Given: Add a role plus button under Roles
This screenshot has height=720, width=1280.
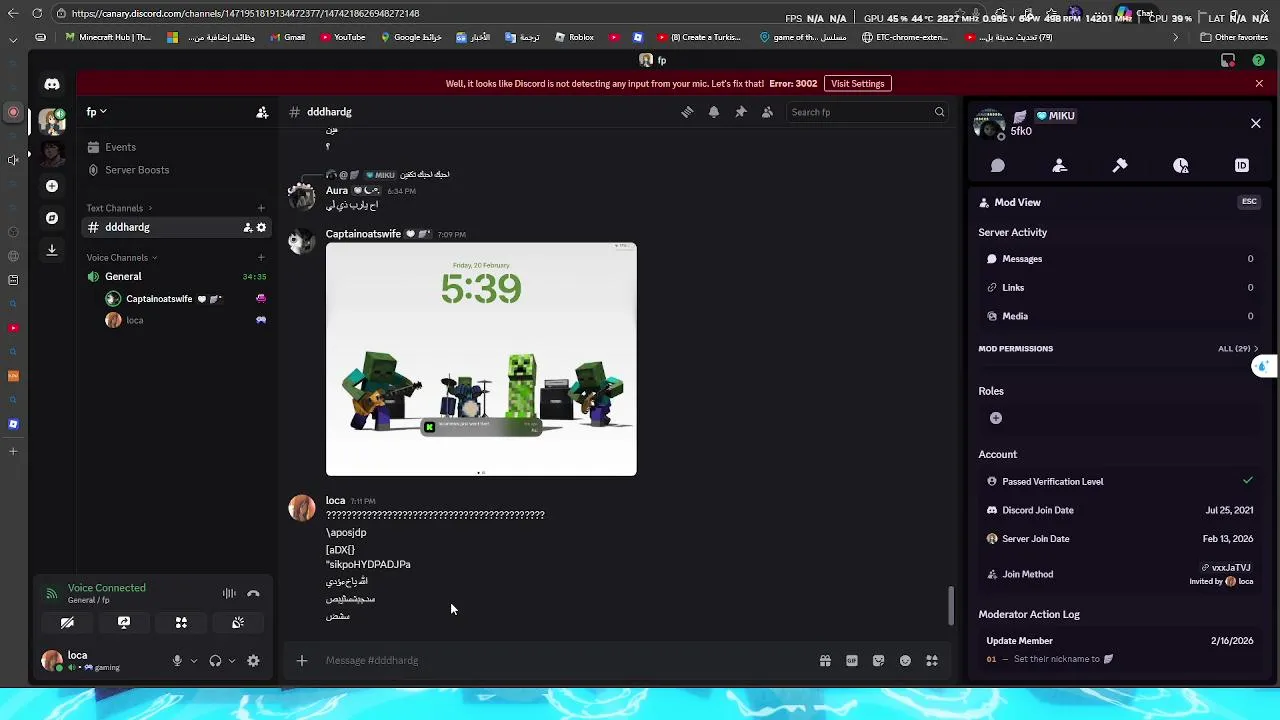Looking at the screenshot, I should coord(995,418).
